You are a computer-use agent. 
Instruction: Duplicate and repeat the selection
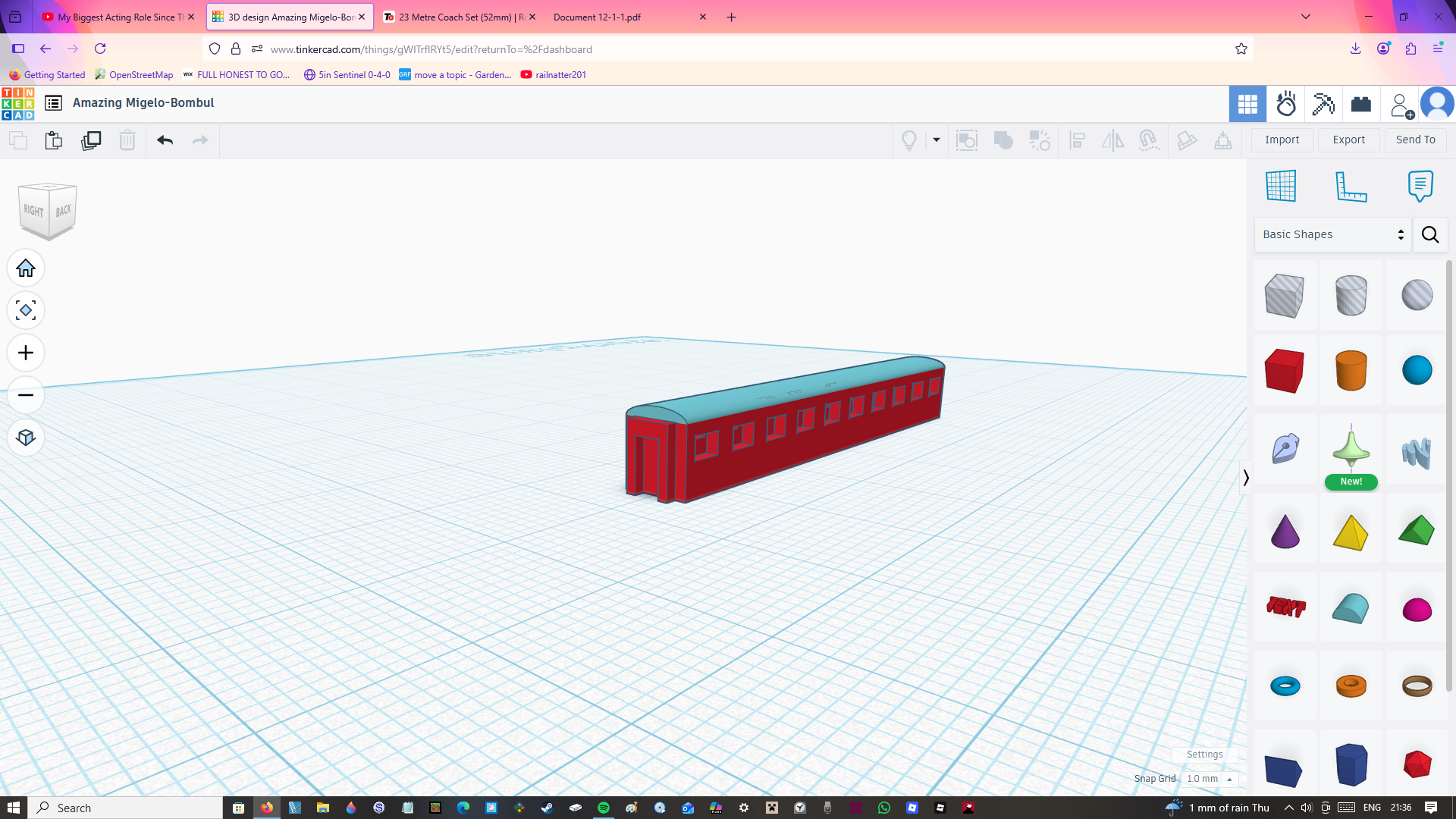pyautogui.click(x=91, y=140)
